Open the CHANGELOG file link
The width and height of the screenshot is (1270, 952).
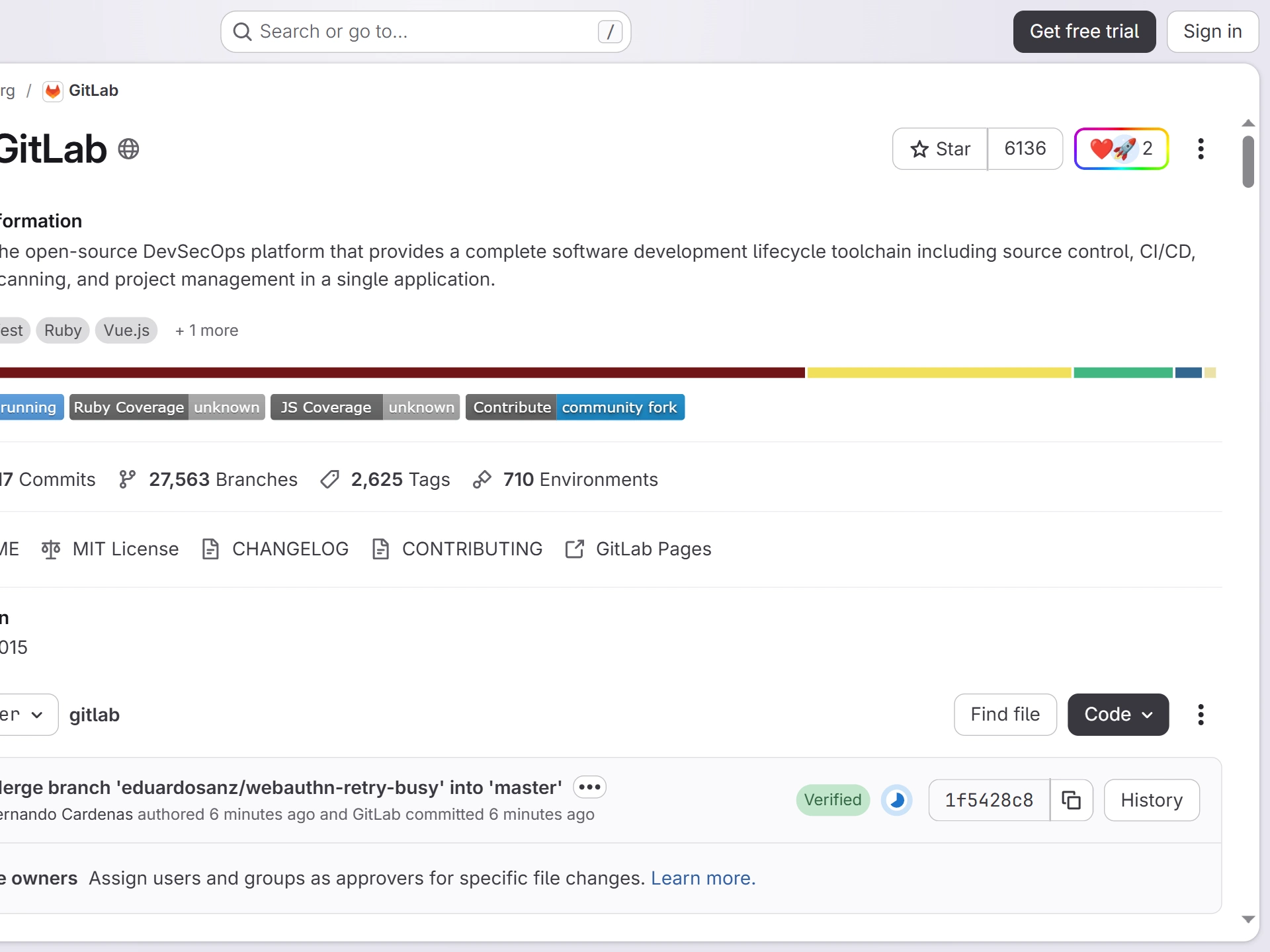(x=275, y=549)
